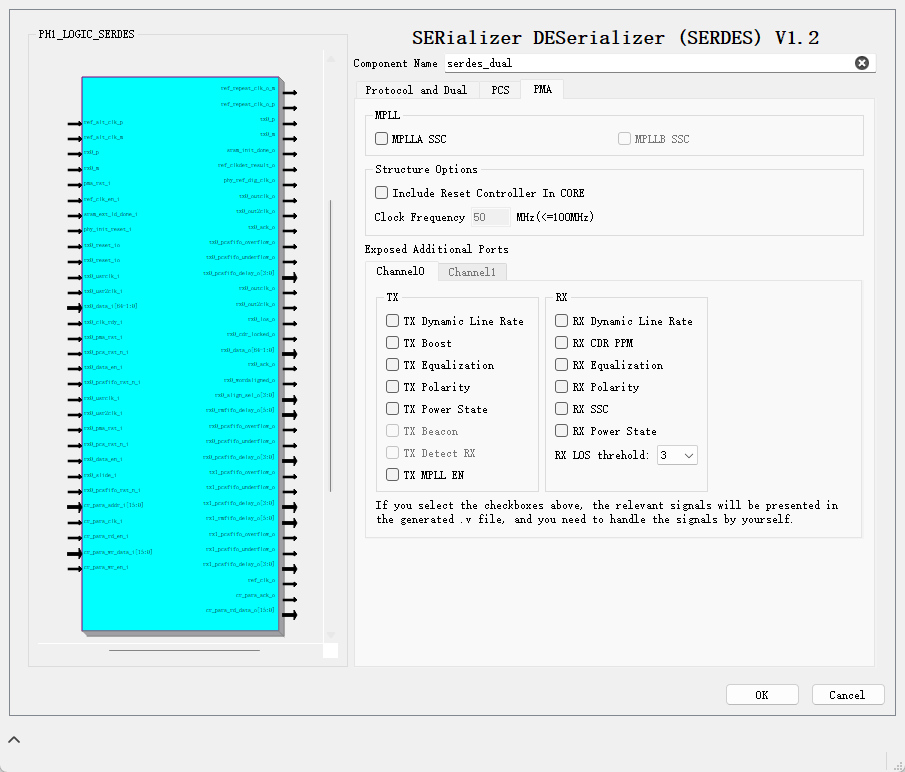Click the up arrow of the diagram's vertical scrollbar

click(331, 58)
